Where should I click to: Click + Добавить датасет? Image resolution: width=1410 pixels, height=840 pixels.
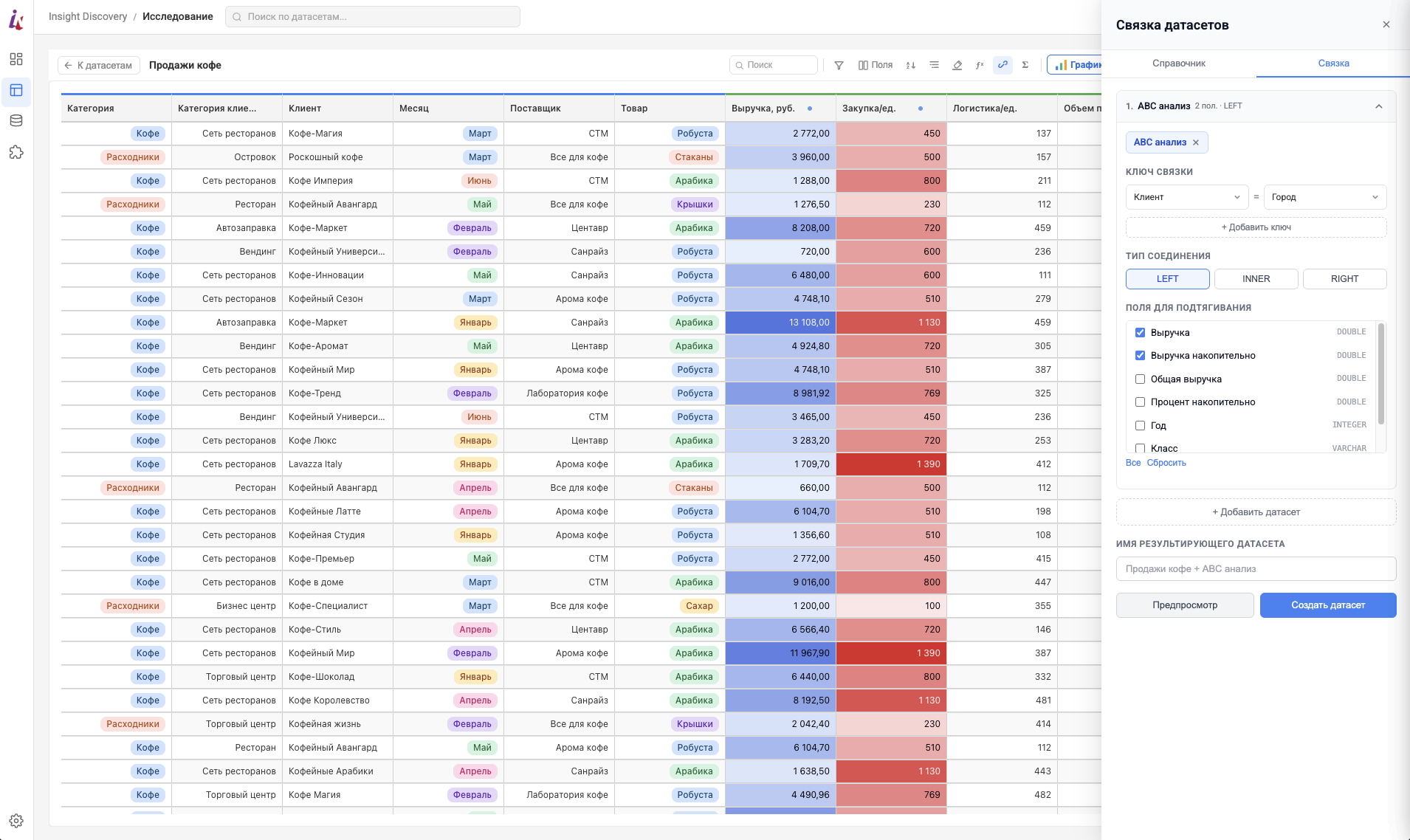[x=1256, y=512]
